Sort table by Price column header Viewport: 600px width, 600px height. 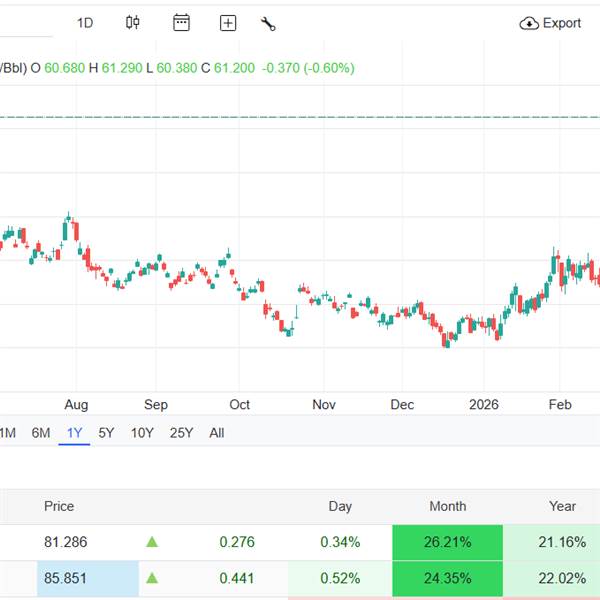(59, 506)
